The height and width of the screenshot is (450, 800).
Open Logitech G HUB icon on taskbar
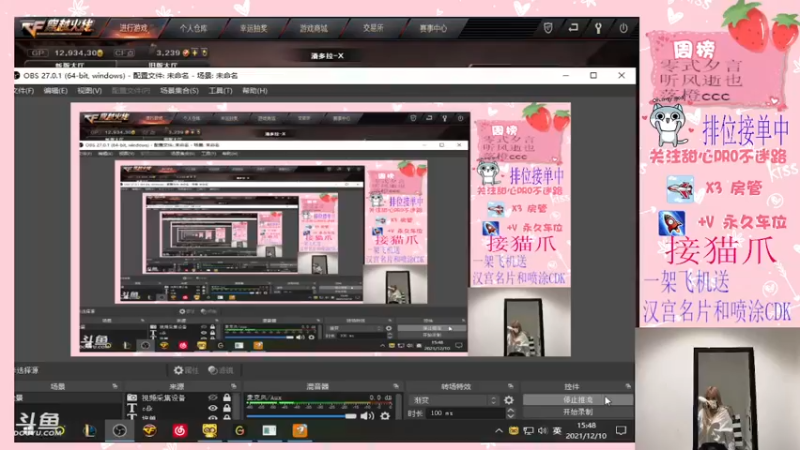pos(239,431)
